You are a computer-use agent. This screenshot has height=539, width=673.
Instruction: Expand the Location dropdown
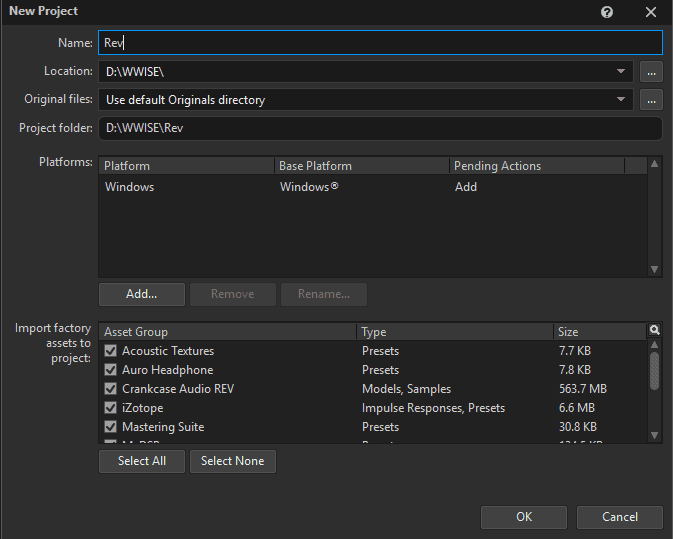pyautogui.click(x=621, y=72)
